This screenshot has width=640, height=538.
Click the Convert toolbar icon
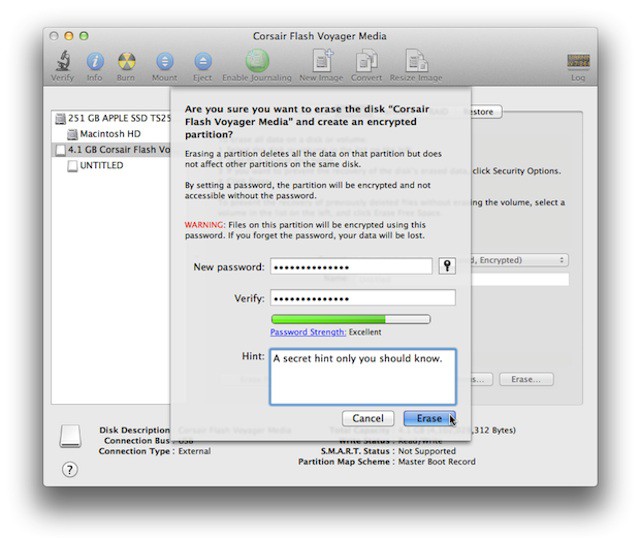click(365, 61)
